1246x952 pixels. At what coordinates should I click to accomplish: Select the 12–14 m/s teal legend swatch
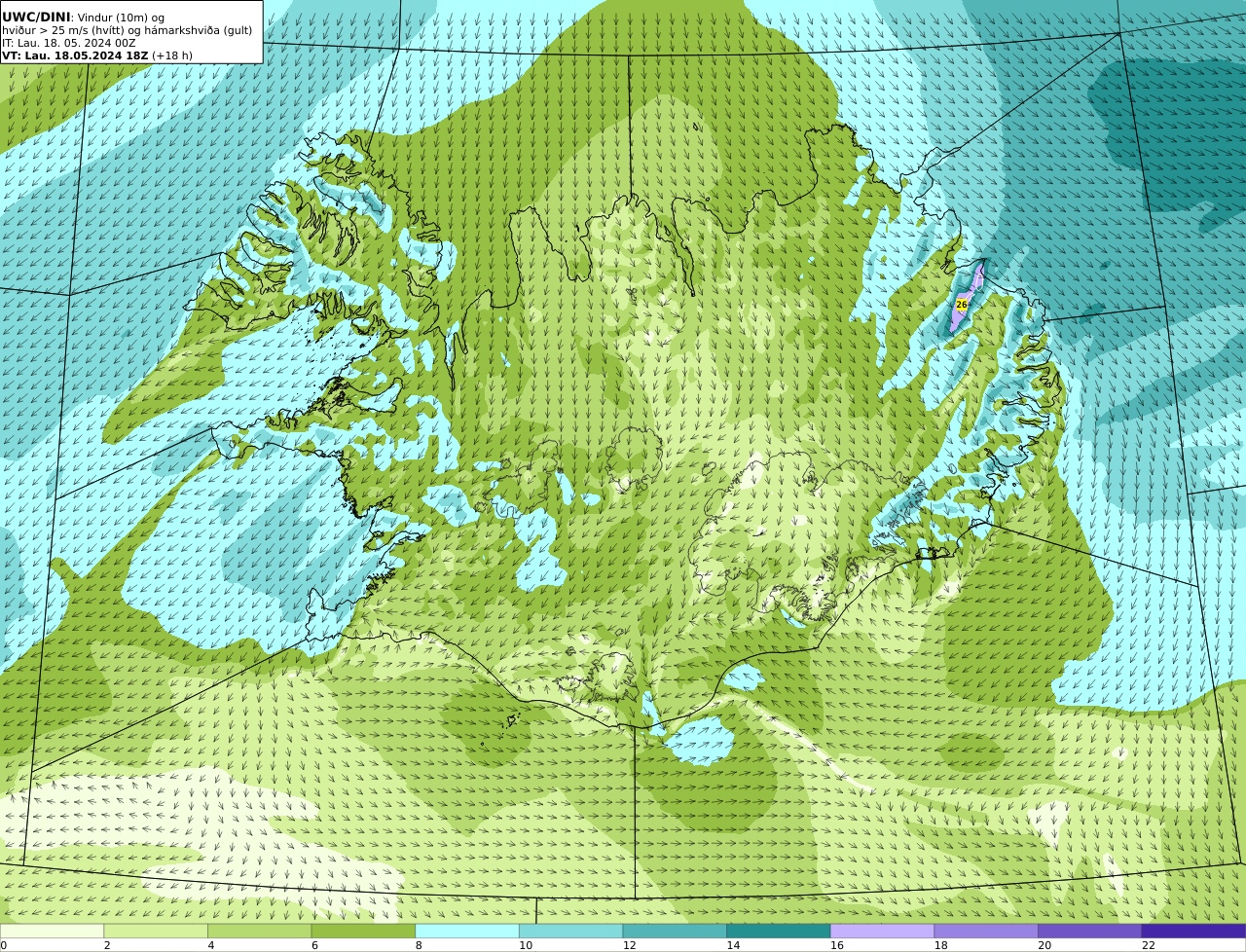[675, 931]
